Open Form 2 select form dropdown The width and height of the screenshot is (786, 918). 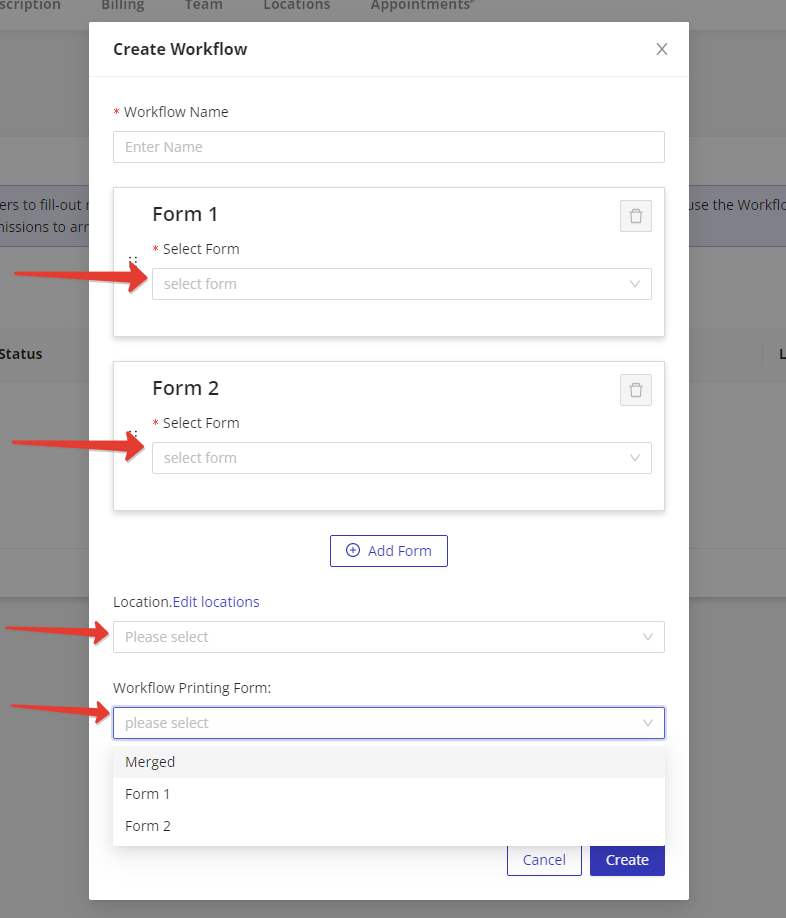click(x=401, y=458)
